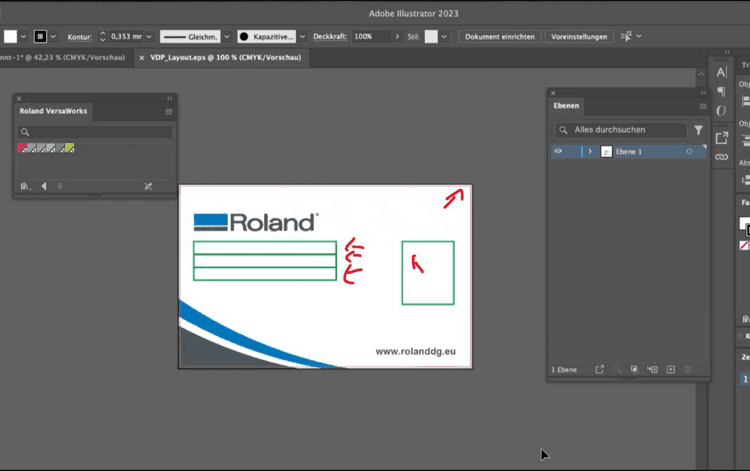Select the Ebene 1 layer name
Viewport: 750px width, 471px height.
click(629, 152)
